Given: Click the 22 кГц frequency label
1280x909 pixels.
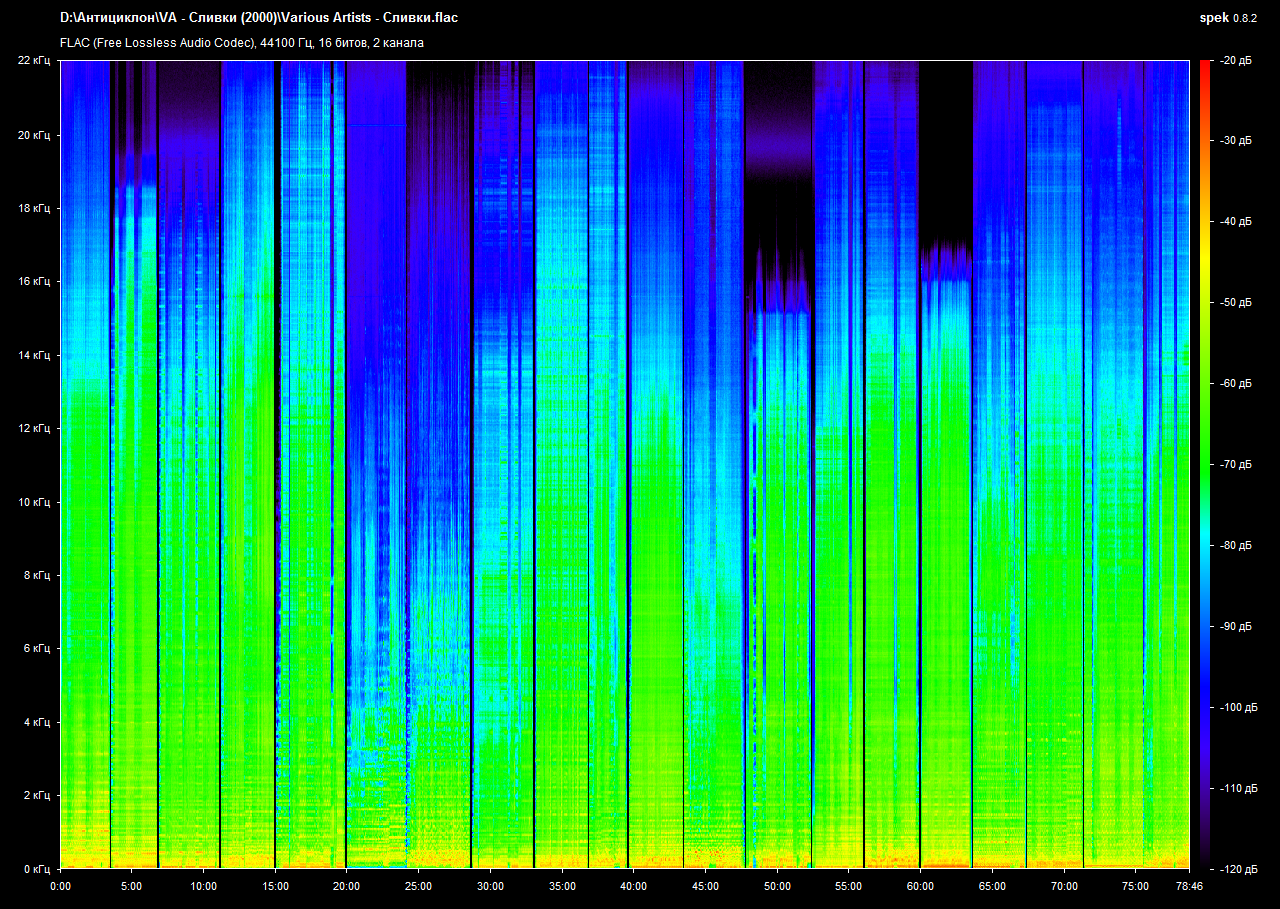Looking at the screenshot, I should tap(33, 61).
